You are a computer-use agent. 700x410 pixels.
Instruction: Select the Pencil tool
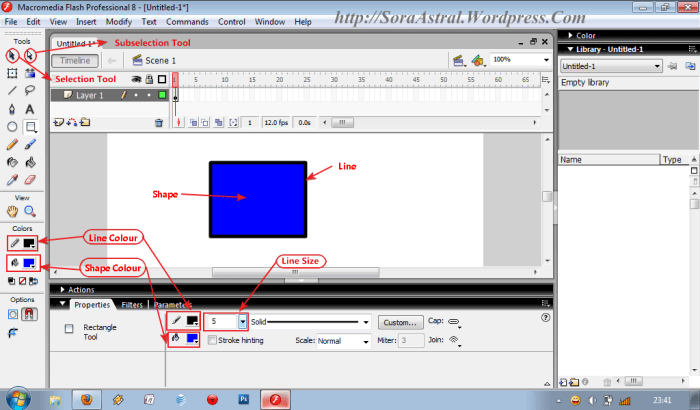12,144
